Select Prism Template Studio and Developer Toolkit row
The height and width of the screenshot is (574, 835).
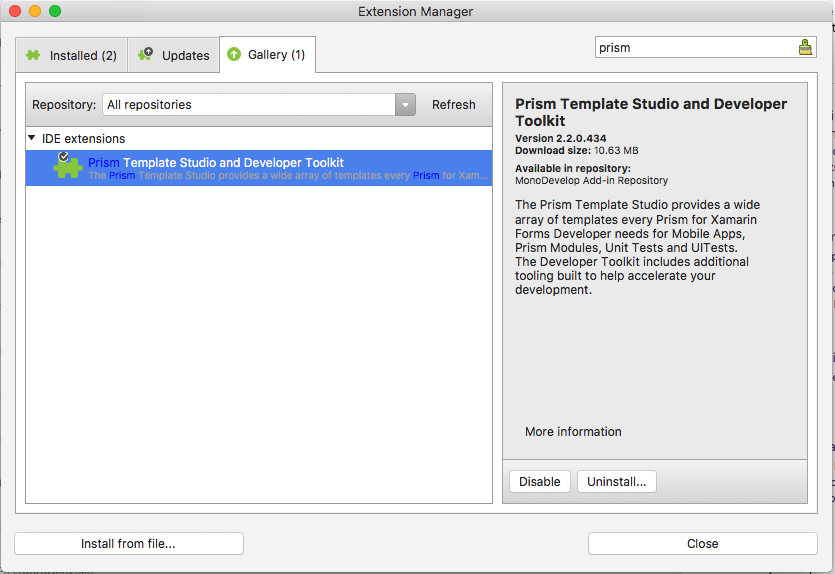(259, 168)
